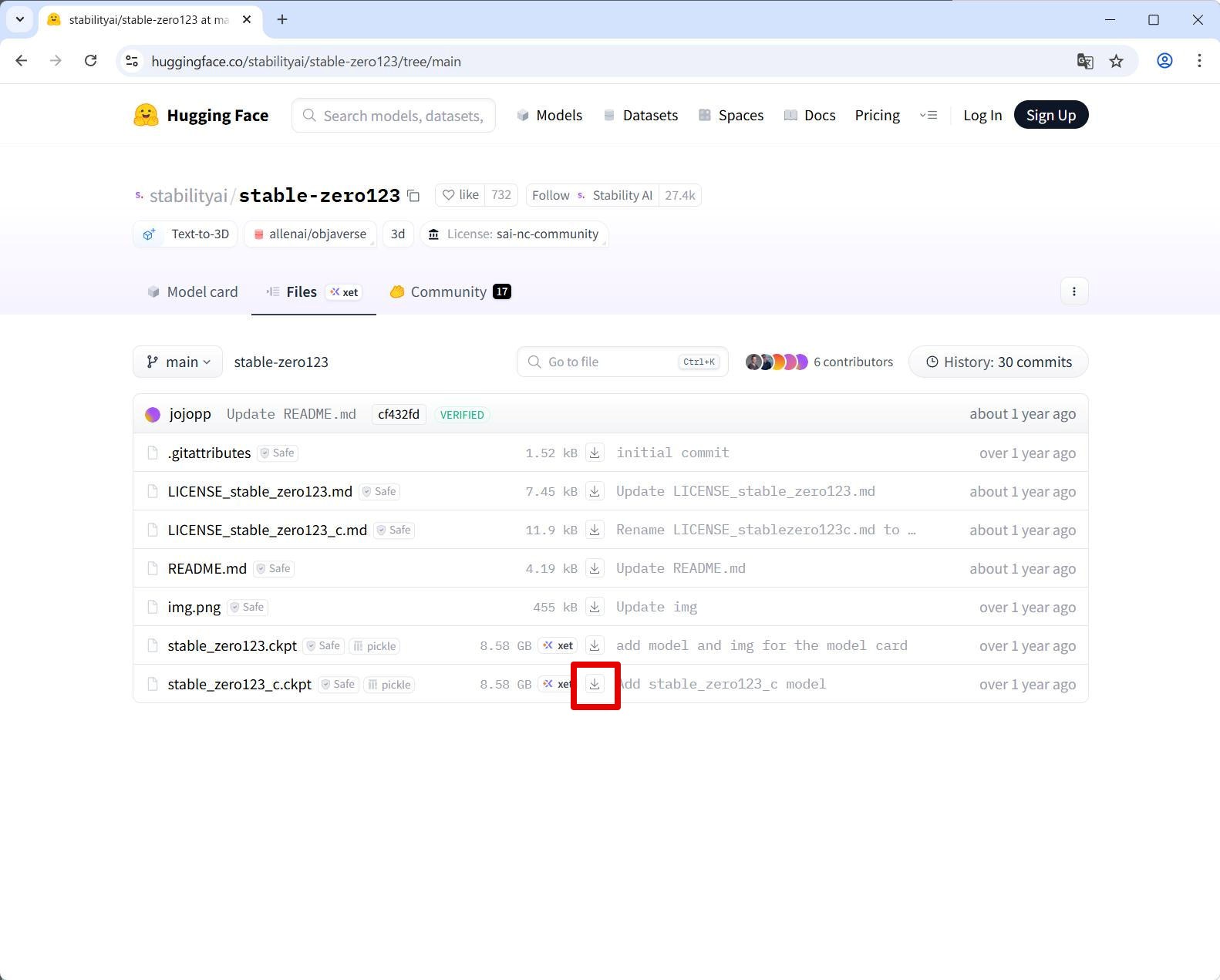Open the Text-to-3D tag

point(185,234)
